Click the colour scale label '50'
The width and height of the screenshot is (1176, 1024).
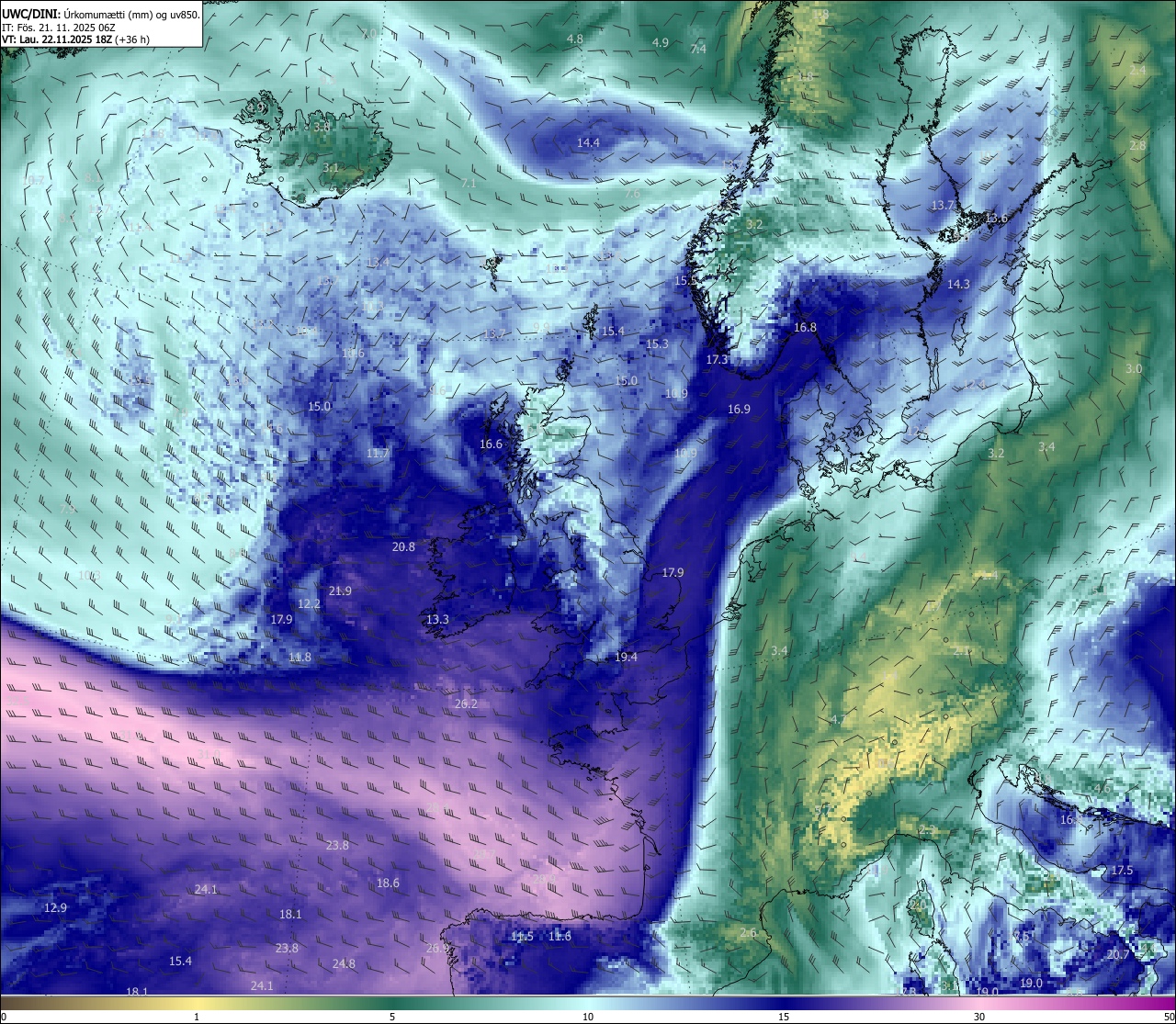(x=1169, y=1018)
